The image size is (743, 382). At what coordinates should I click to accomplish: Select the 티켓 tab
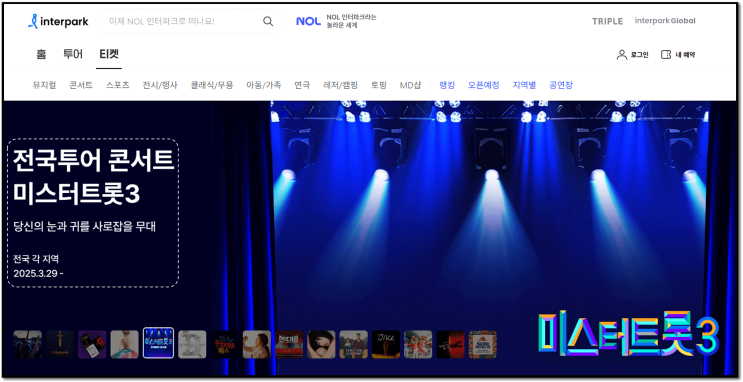pos(109,54)
